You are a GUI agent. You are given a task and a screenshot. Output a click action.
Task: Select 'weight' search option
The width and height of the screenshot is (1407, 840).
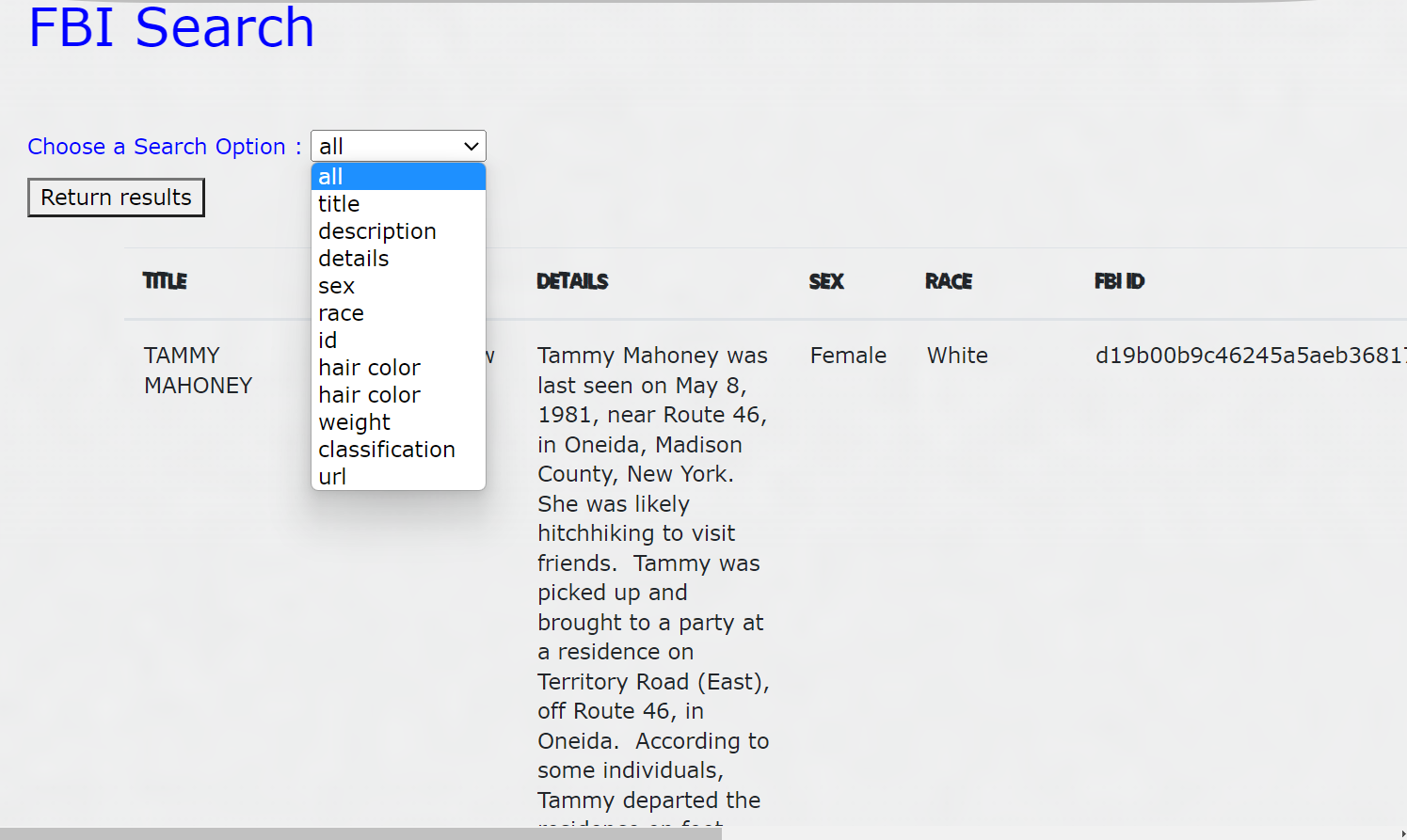[x=398, y=422]
